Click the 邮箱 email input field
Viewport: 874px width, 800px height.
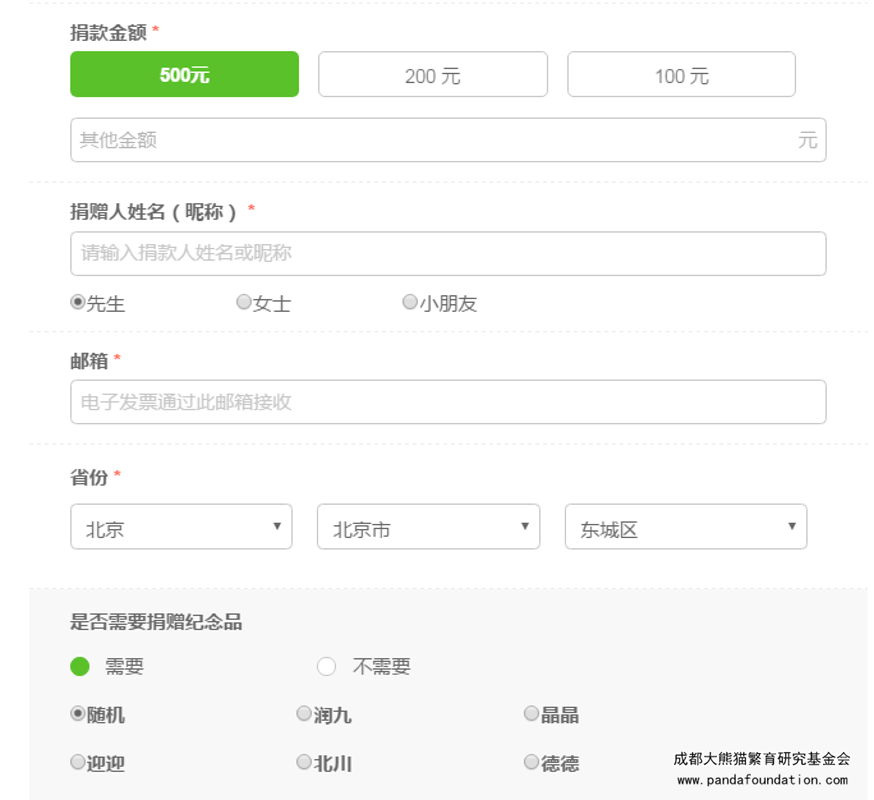click(x=447, y=402)
